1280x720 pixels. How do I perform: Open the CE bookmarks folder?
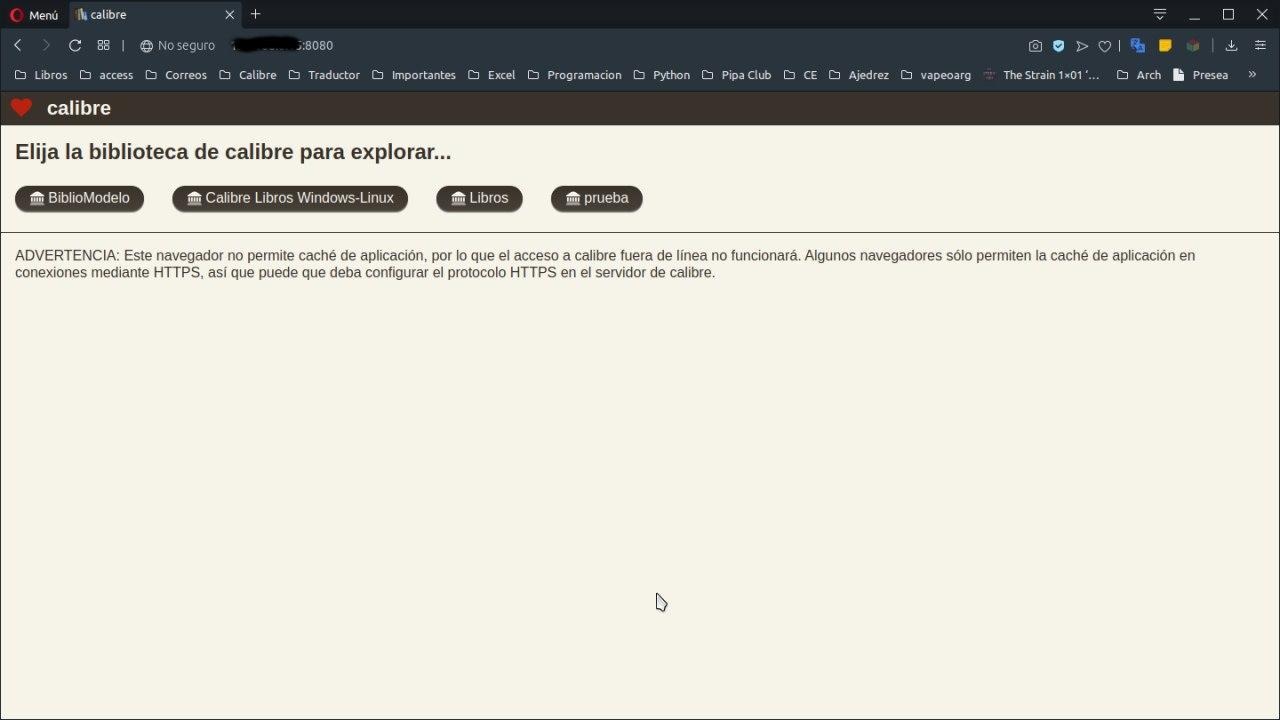click(800, 75)
